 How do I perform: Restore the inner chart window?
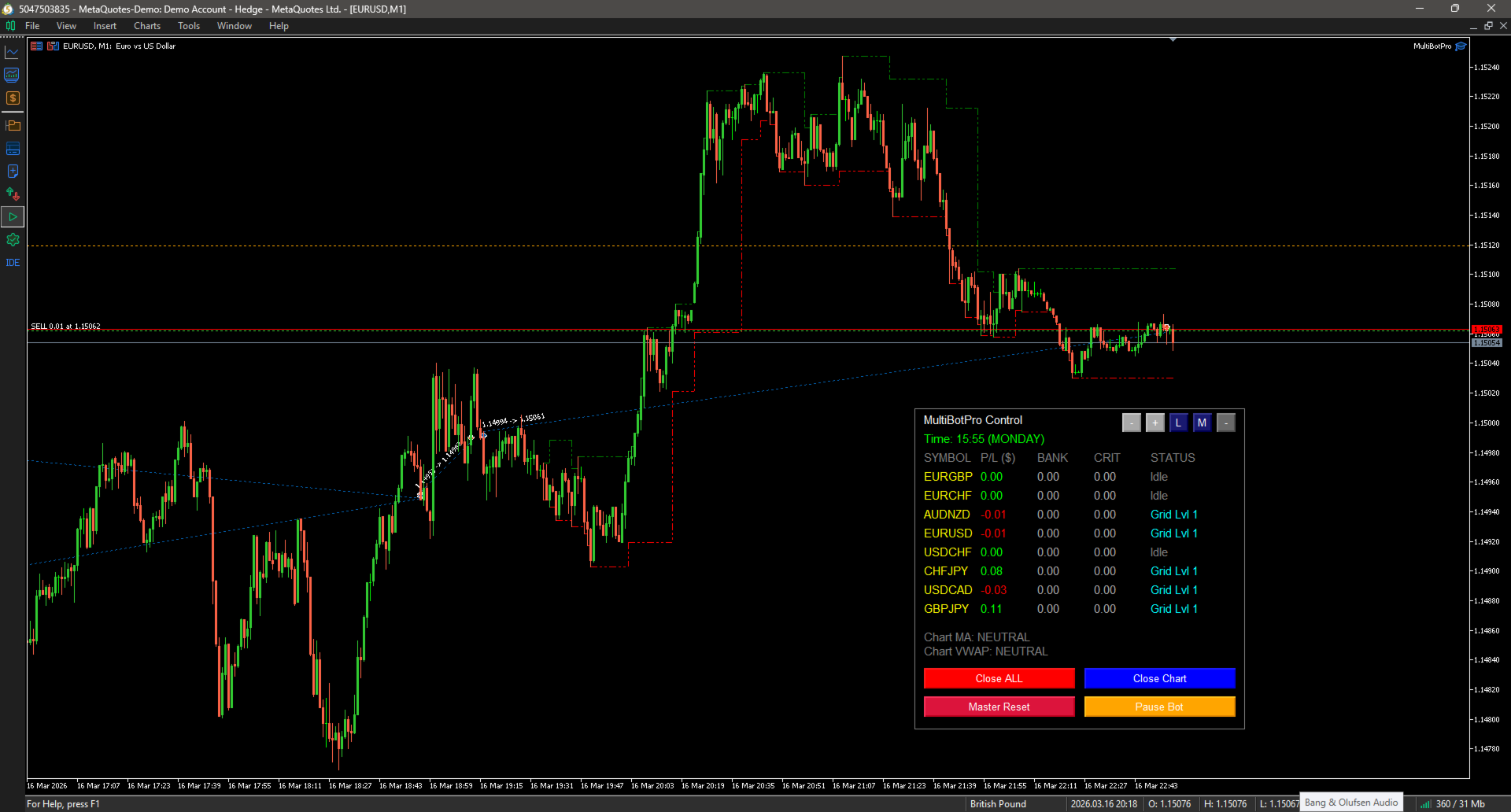(x=1488, y=26)
